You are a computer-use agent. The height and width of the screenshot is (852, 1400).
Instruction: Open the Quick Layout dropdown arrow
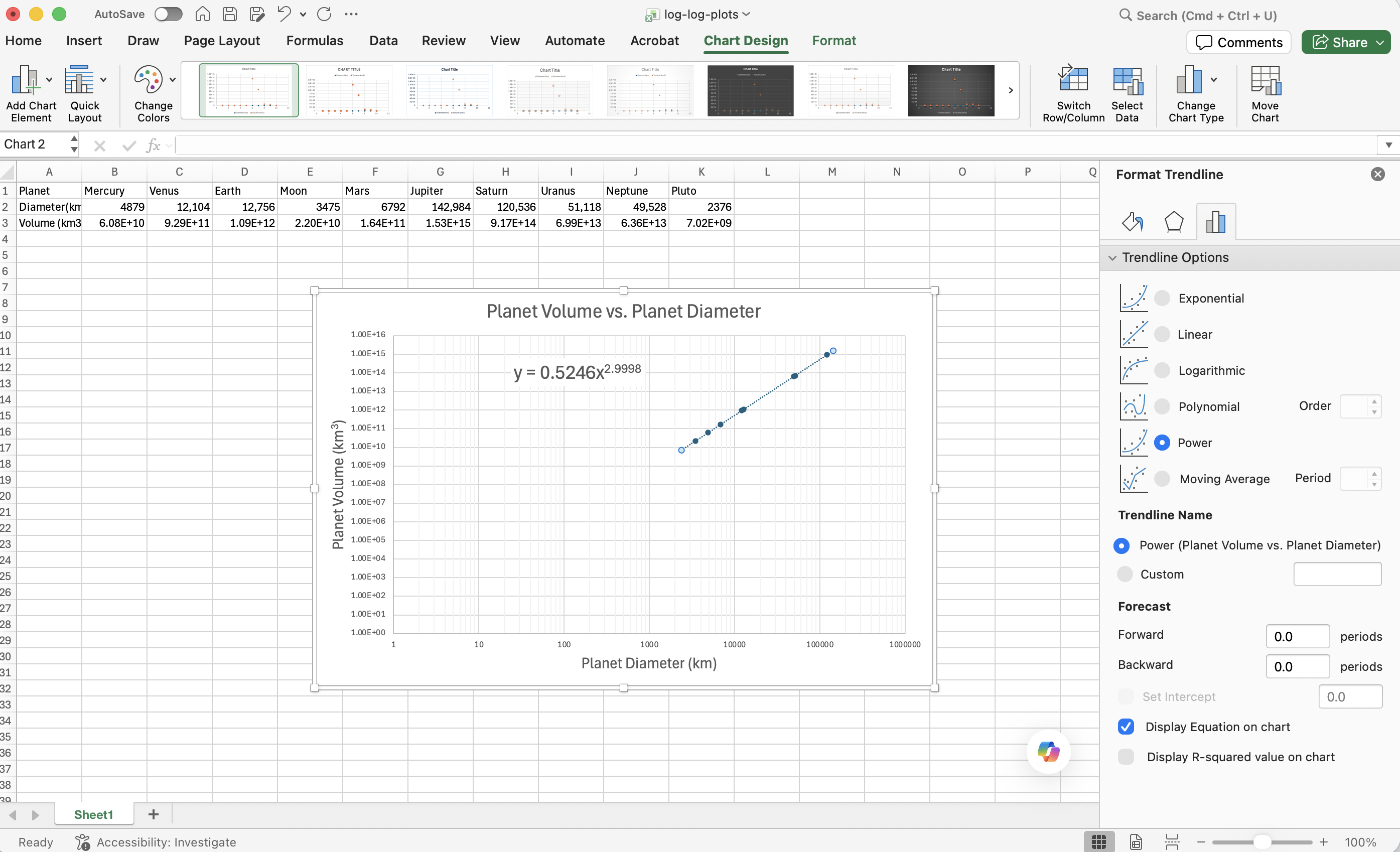103,79
